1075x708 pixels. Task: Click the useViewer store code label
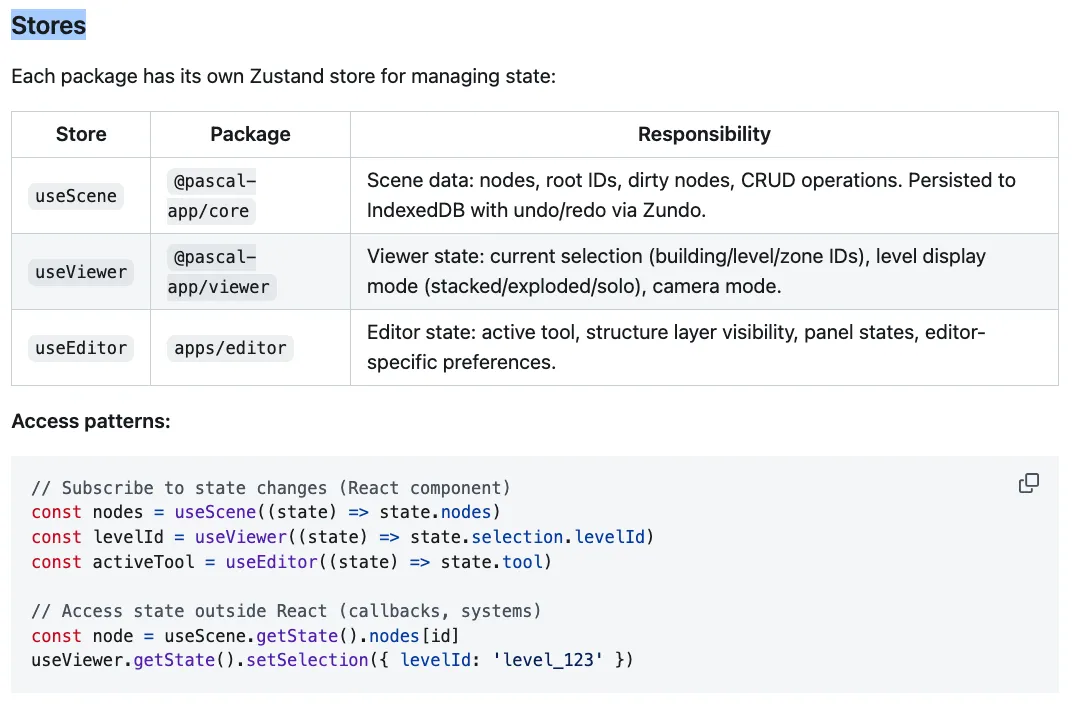(80, 272)
